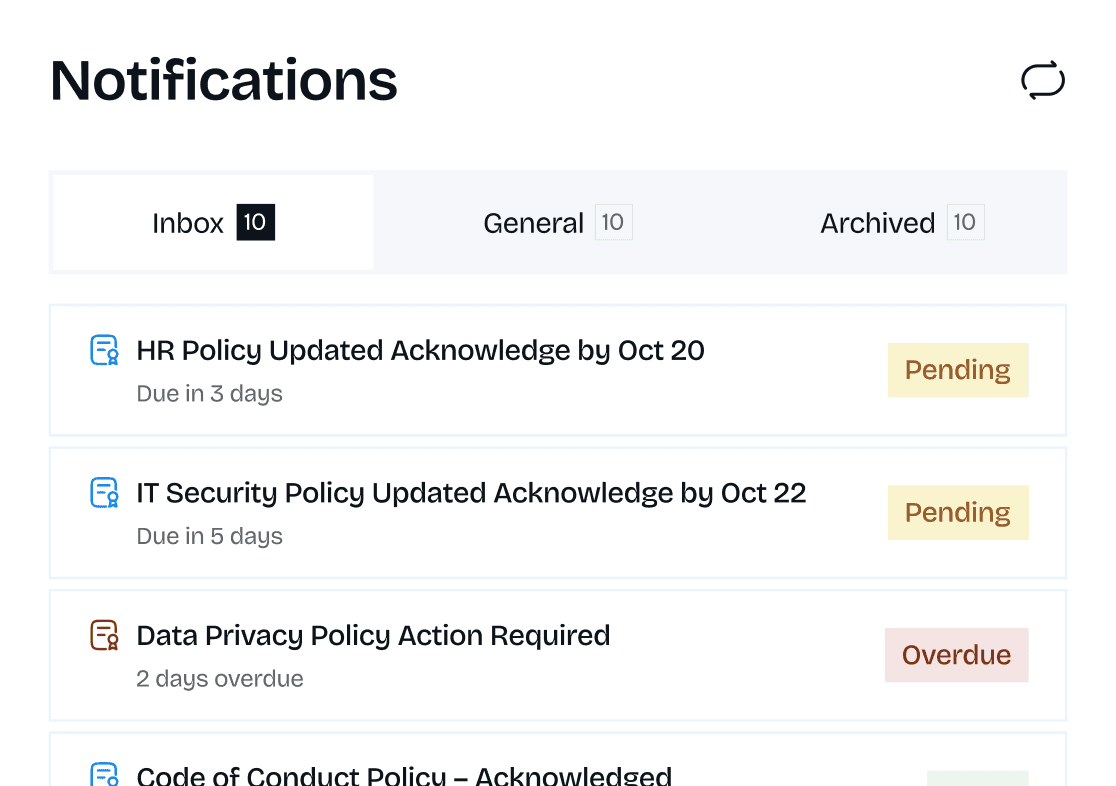Click HR Policy notification document icon
1116x786 pixels.
point(105,350)
